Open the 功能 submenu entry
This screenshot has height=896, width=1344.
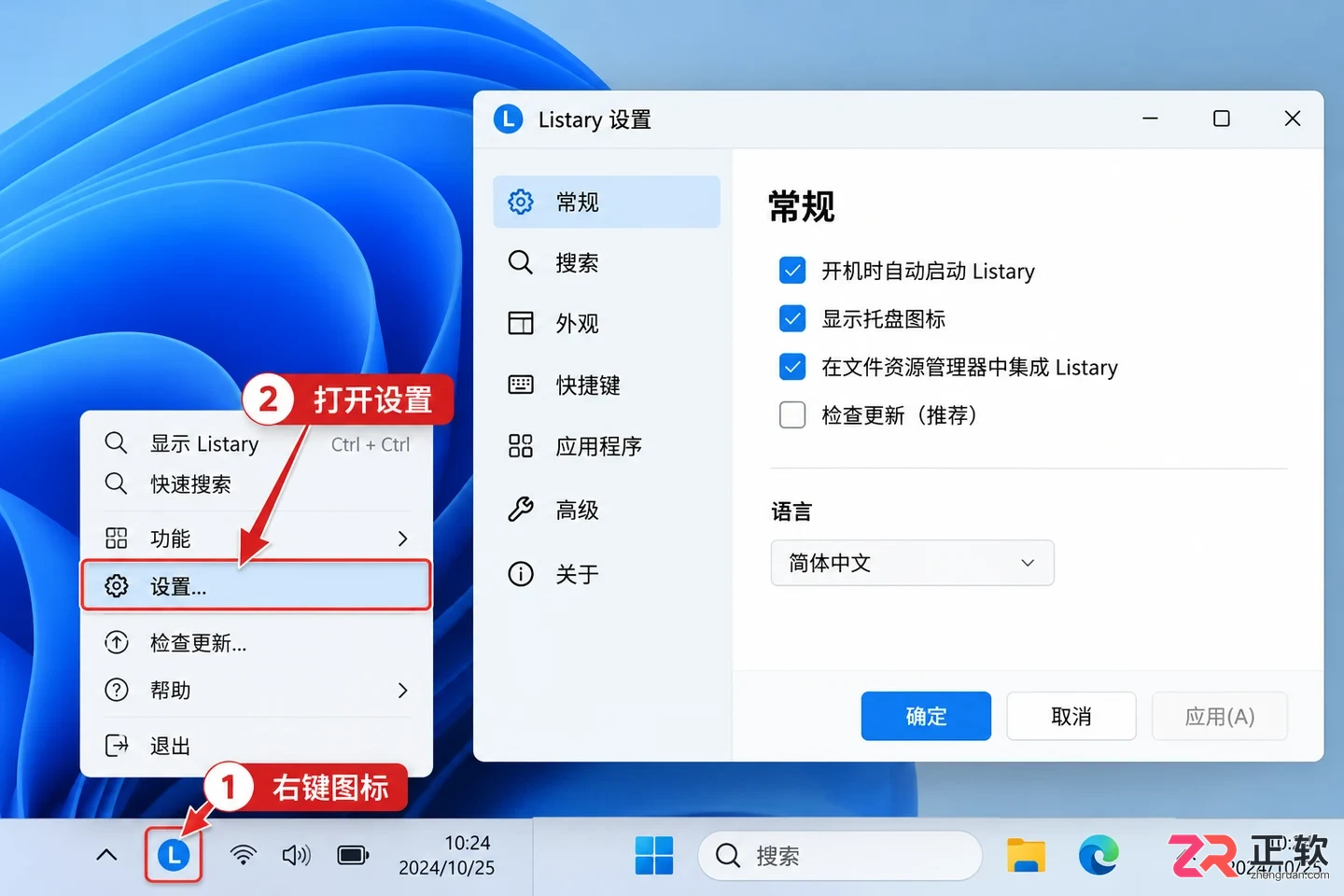point(257,539)
